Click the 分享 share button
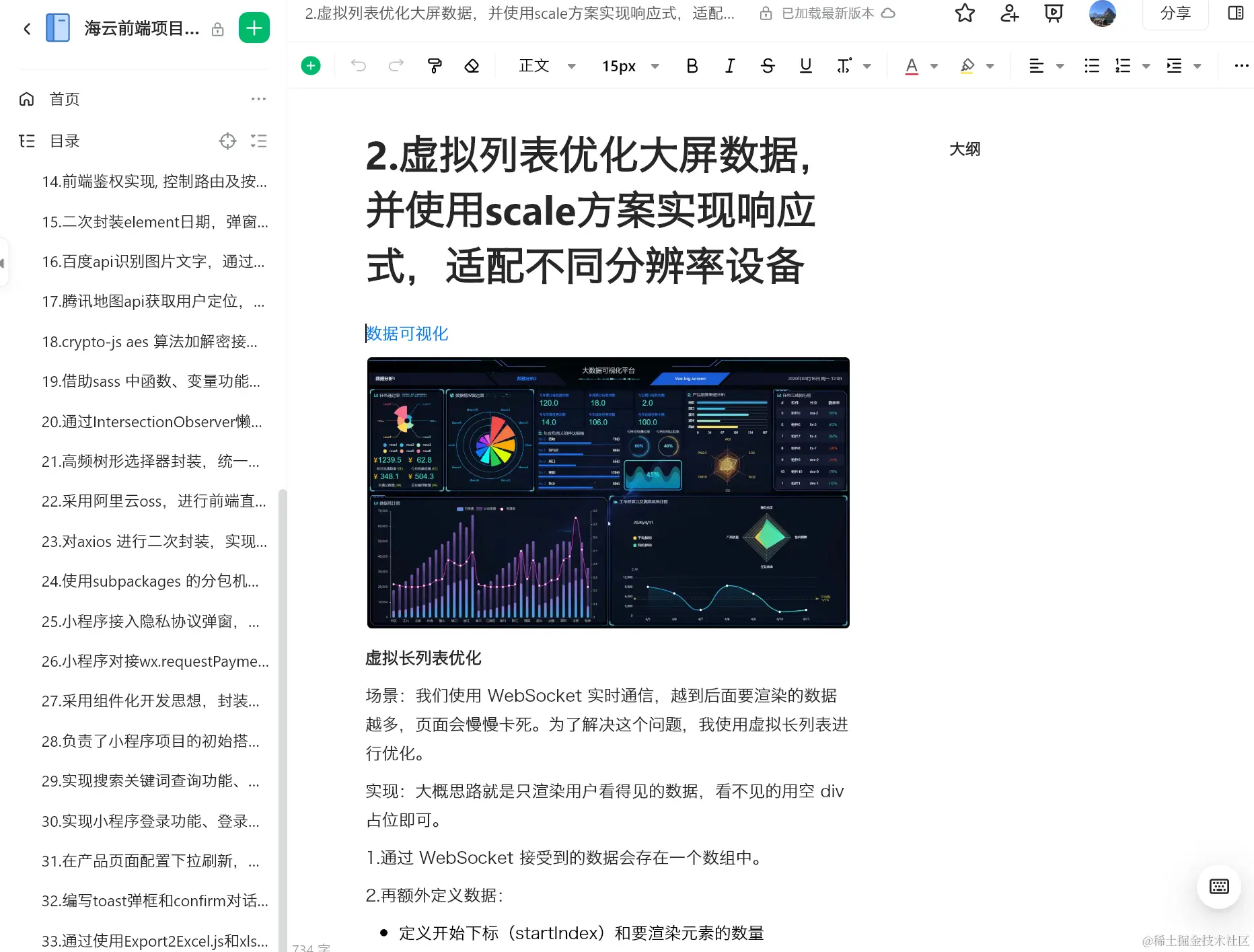Viewport: 1254px width, 952px height. pyautogui.click(x=1175, y=13)
